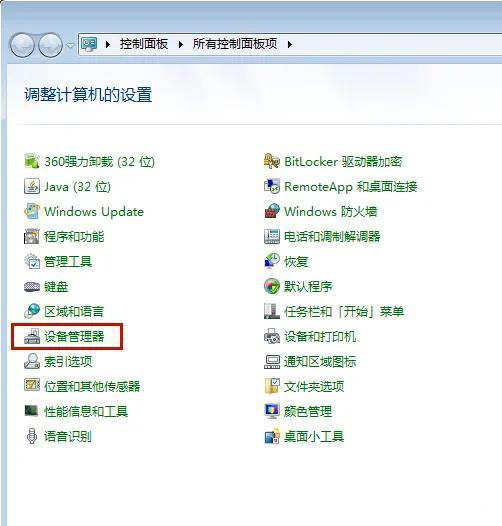Open the 文件夹选项 link
Viewport: 502px width, 526px height.
point(314,386)
